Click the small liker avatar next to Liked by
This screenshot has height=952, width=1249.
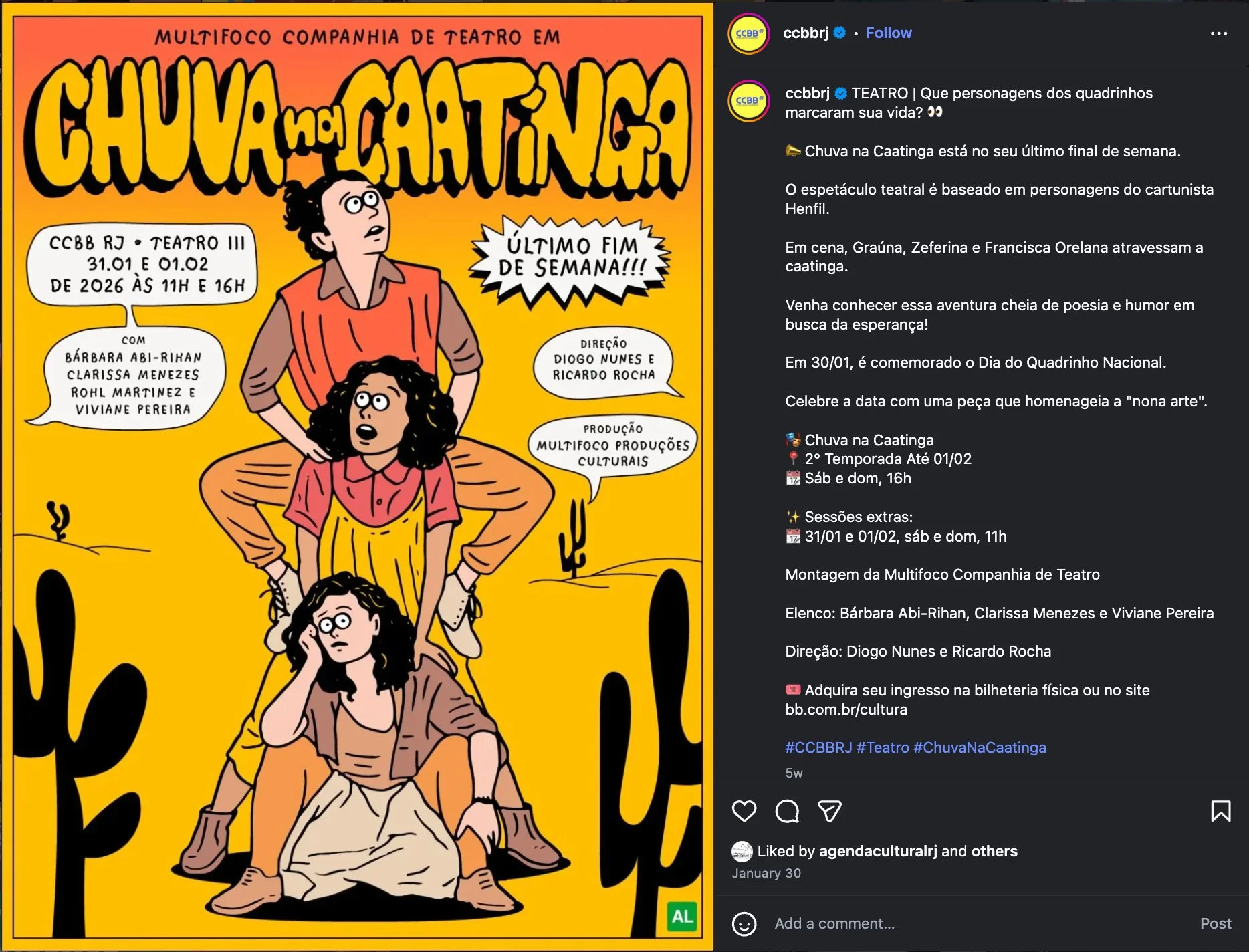pyautogui.click(x=742, y=851)
